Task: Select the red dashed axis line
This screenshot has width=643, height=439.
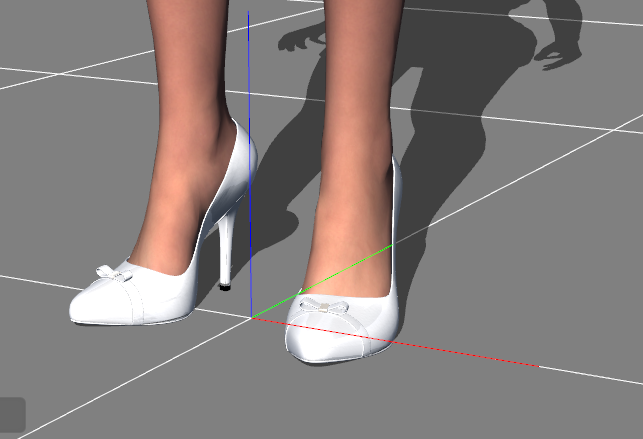Action: click(x=460, y=352)
